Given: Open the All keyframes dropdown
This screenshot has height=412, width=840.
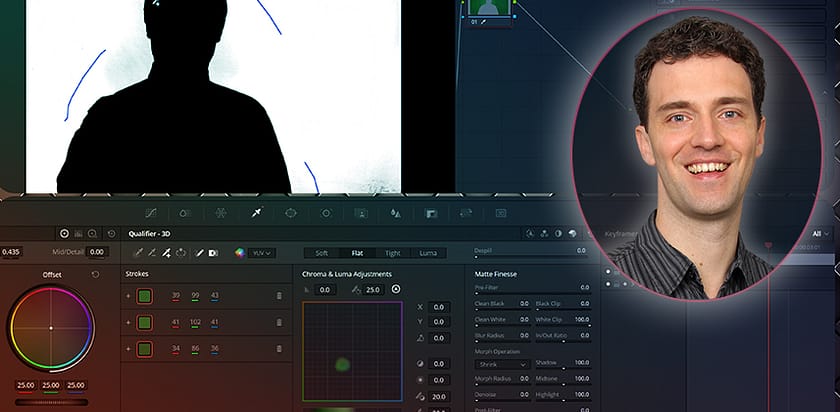Looking at the screenshot, I should coord(820,234).
